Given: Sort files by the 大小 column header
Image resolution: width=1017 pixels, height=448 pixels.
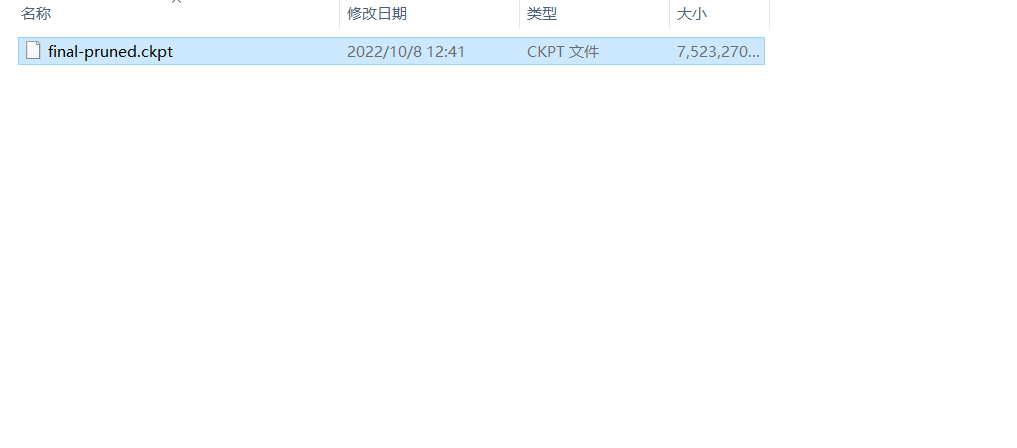Looking at the screenshot, I should click(719, 14).
